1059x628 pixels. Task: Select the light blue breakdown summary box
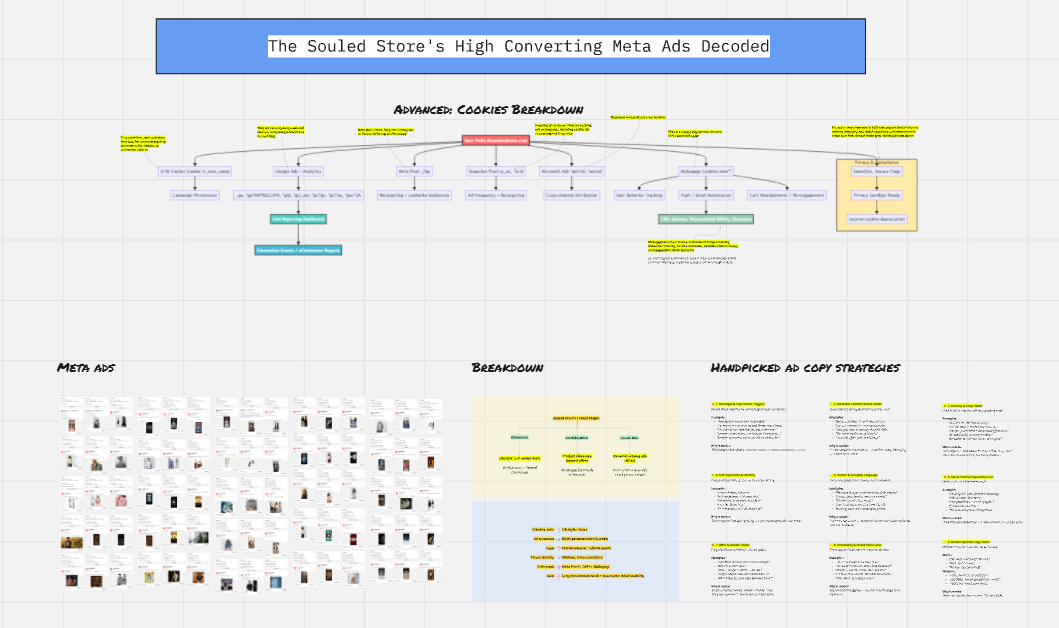point(575,551)
